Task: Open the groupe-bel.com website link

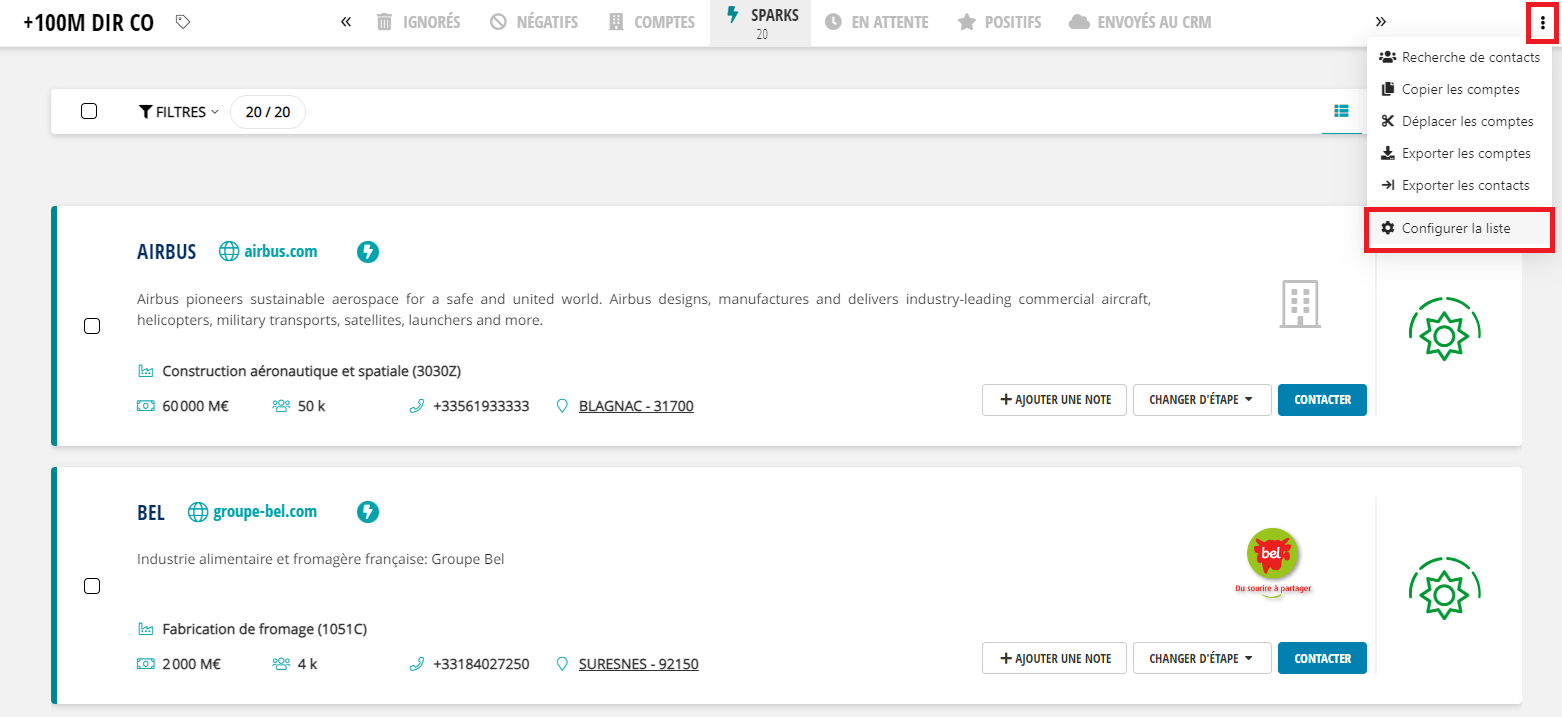Action: pyautogui.click(x=265, y=512)
